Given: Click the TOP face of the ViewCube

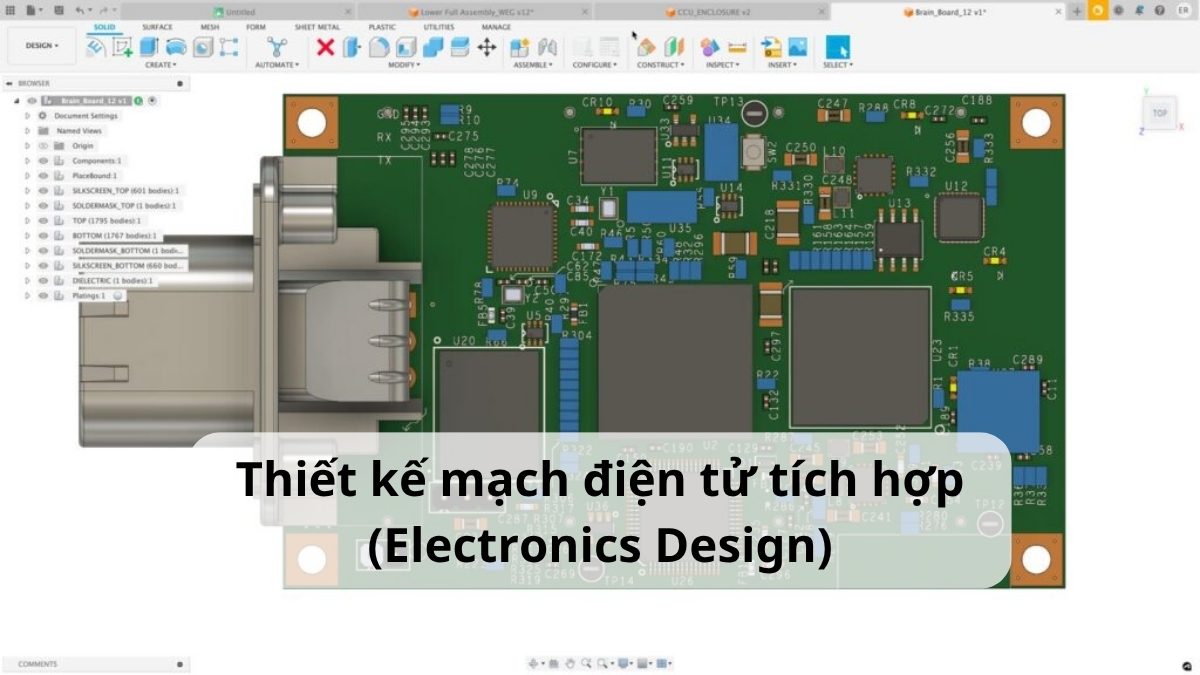Looking at the screenshot, I should (1159, 113).
